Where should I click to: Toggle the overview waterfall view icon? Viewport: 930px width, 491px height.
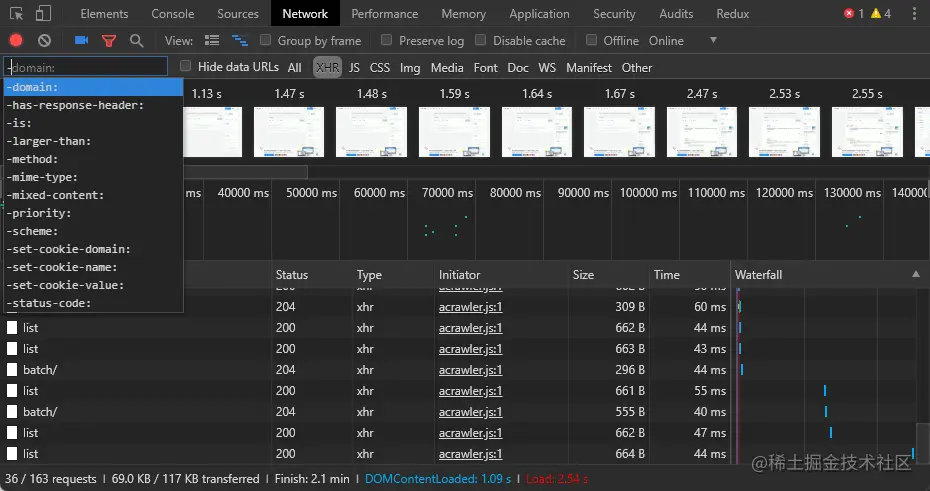tap(240, 40)
